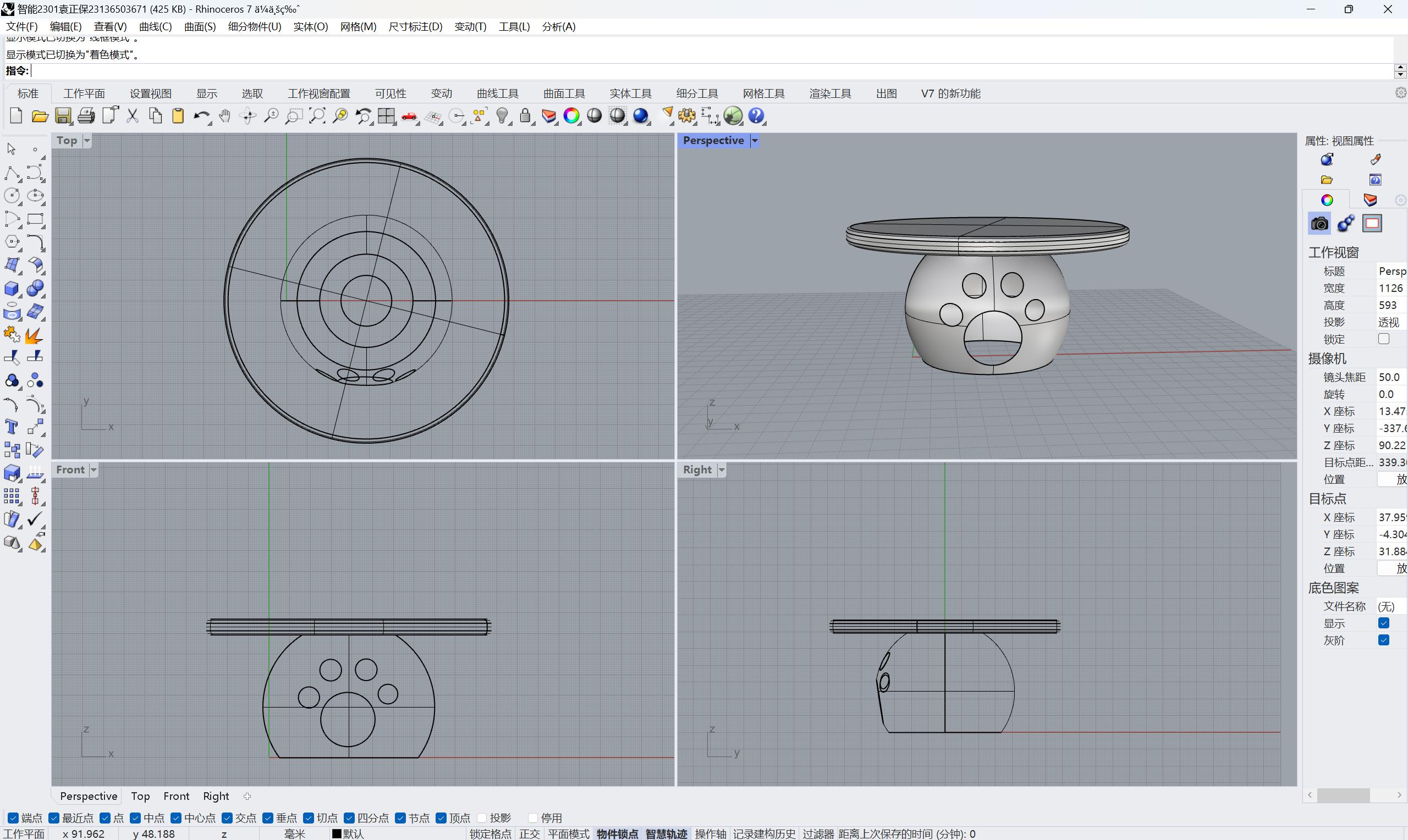Expand command history scroll arrow
This screenshot has width=1408, height=840.
tap(1400, 68)
